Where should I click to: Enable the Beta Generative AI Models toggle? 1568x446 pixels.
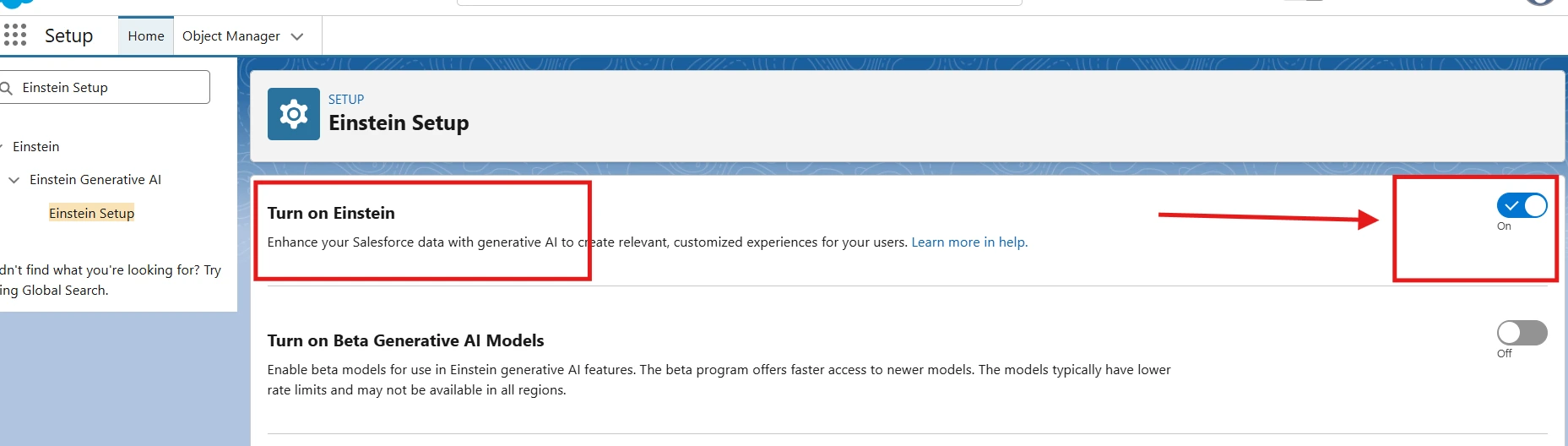point(1522,333)
